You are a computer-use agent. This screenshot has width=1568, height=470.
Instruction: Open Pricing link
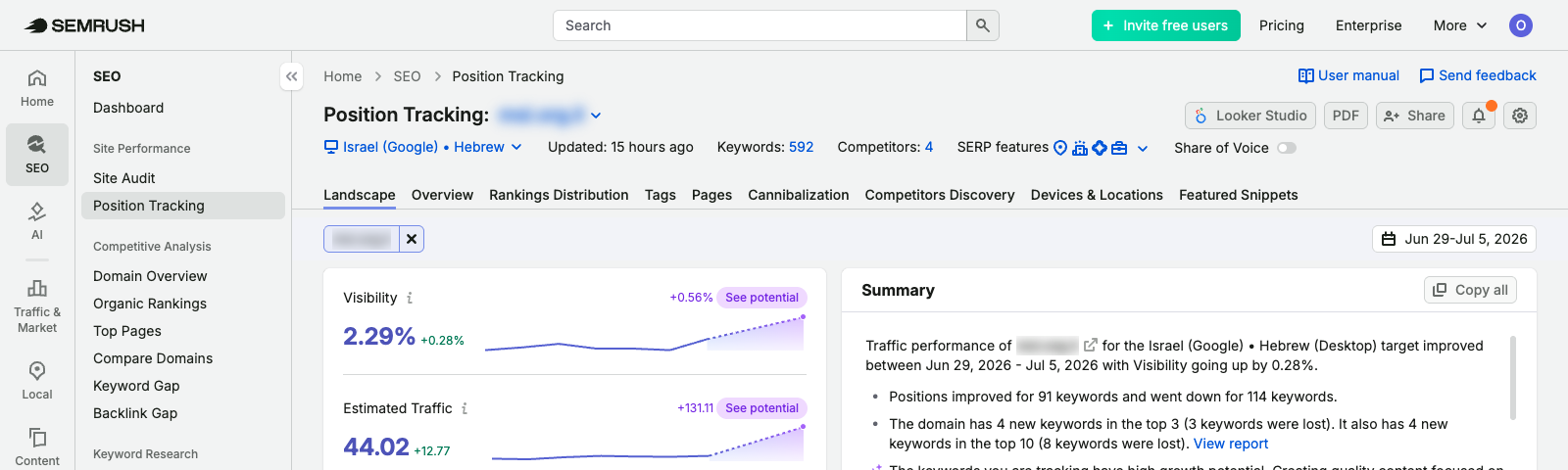point(1282,25)
